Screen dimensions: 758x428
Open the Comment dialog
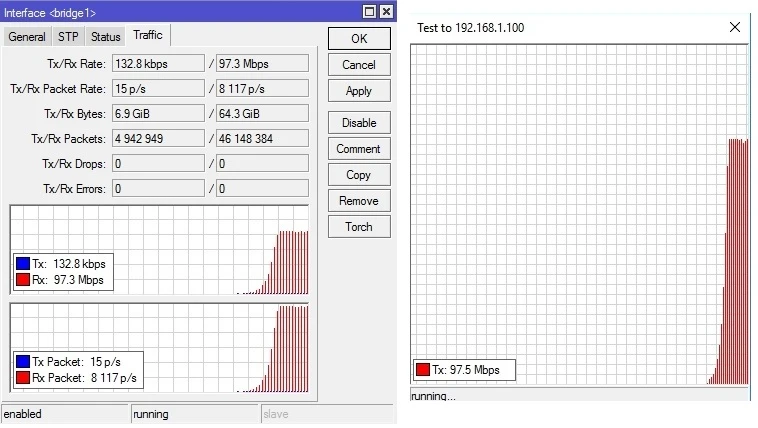click(358, 149)
